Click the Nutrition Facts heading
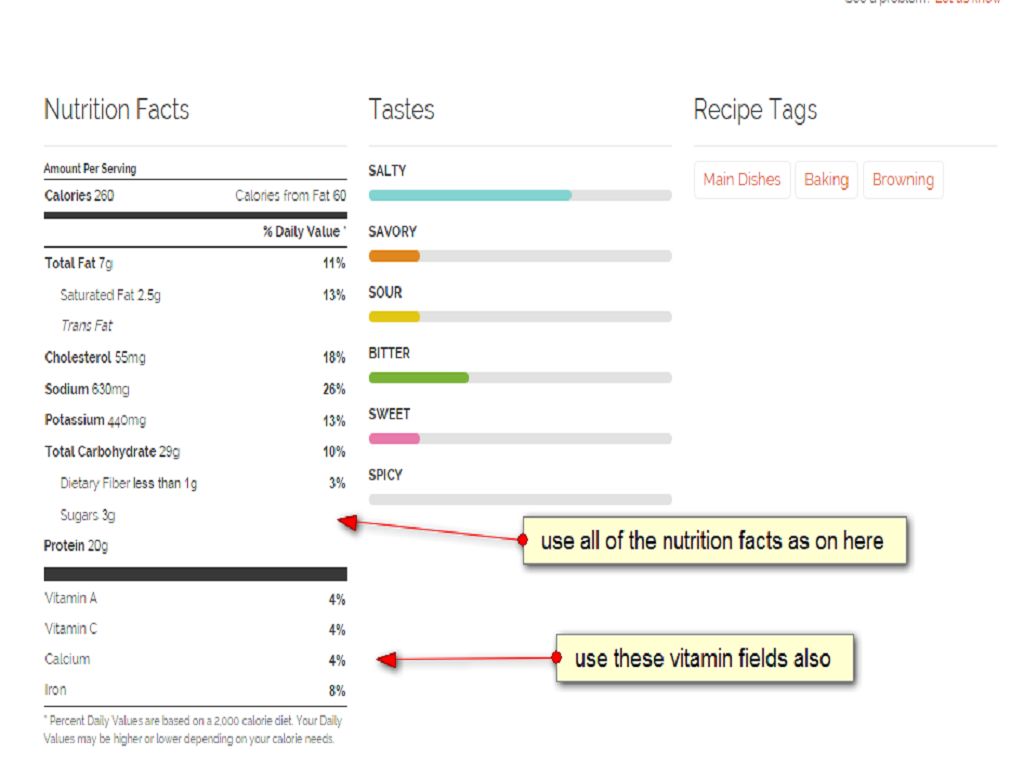The height and width of the screenshot is (768, 1024). pyautogui.click(x=117, y=109)
